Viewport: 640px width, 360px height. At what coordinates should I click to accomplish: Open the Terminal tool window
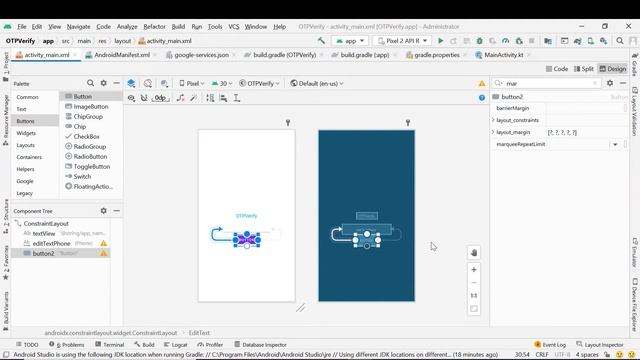pyautogui.click(x=109, y=345)
